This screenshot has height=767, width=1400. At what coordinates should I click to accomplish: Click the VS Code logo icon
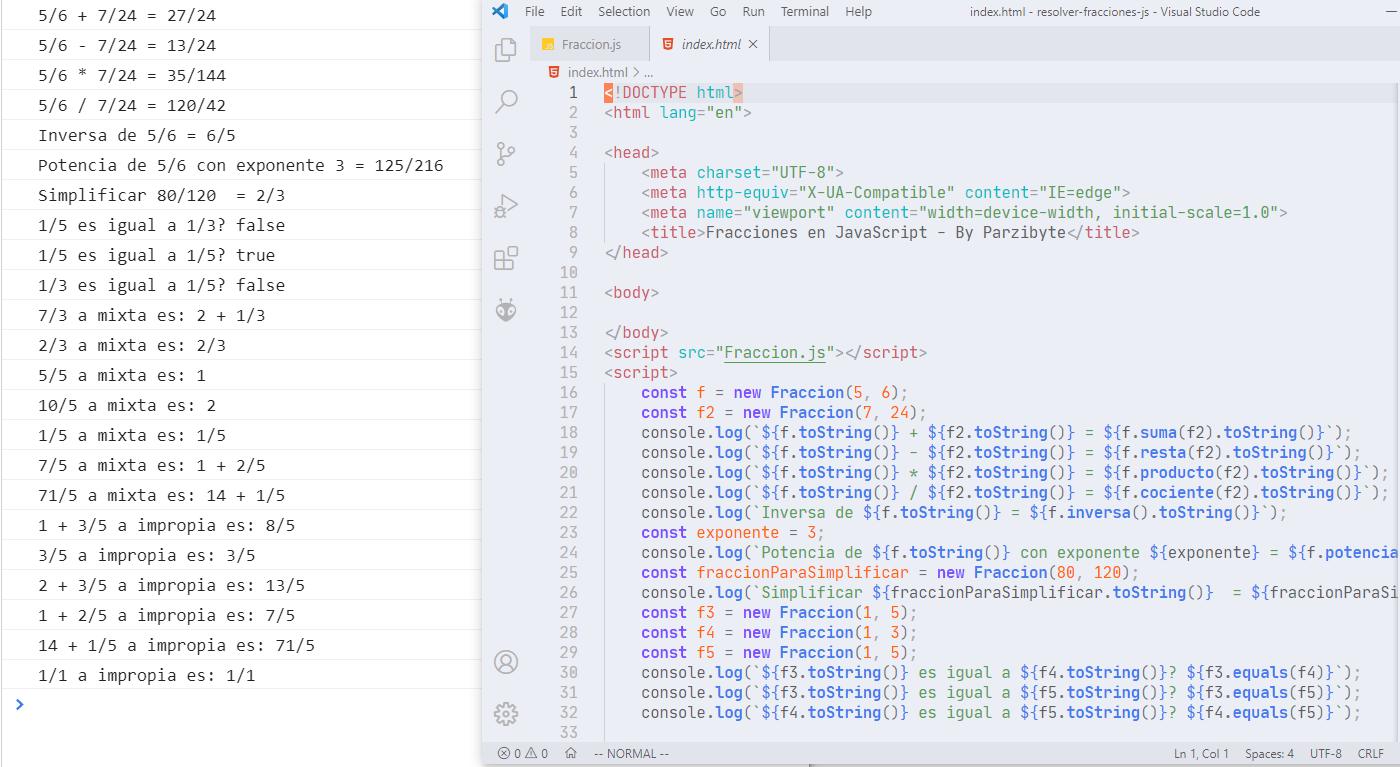coord(501,12)
